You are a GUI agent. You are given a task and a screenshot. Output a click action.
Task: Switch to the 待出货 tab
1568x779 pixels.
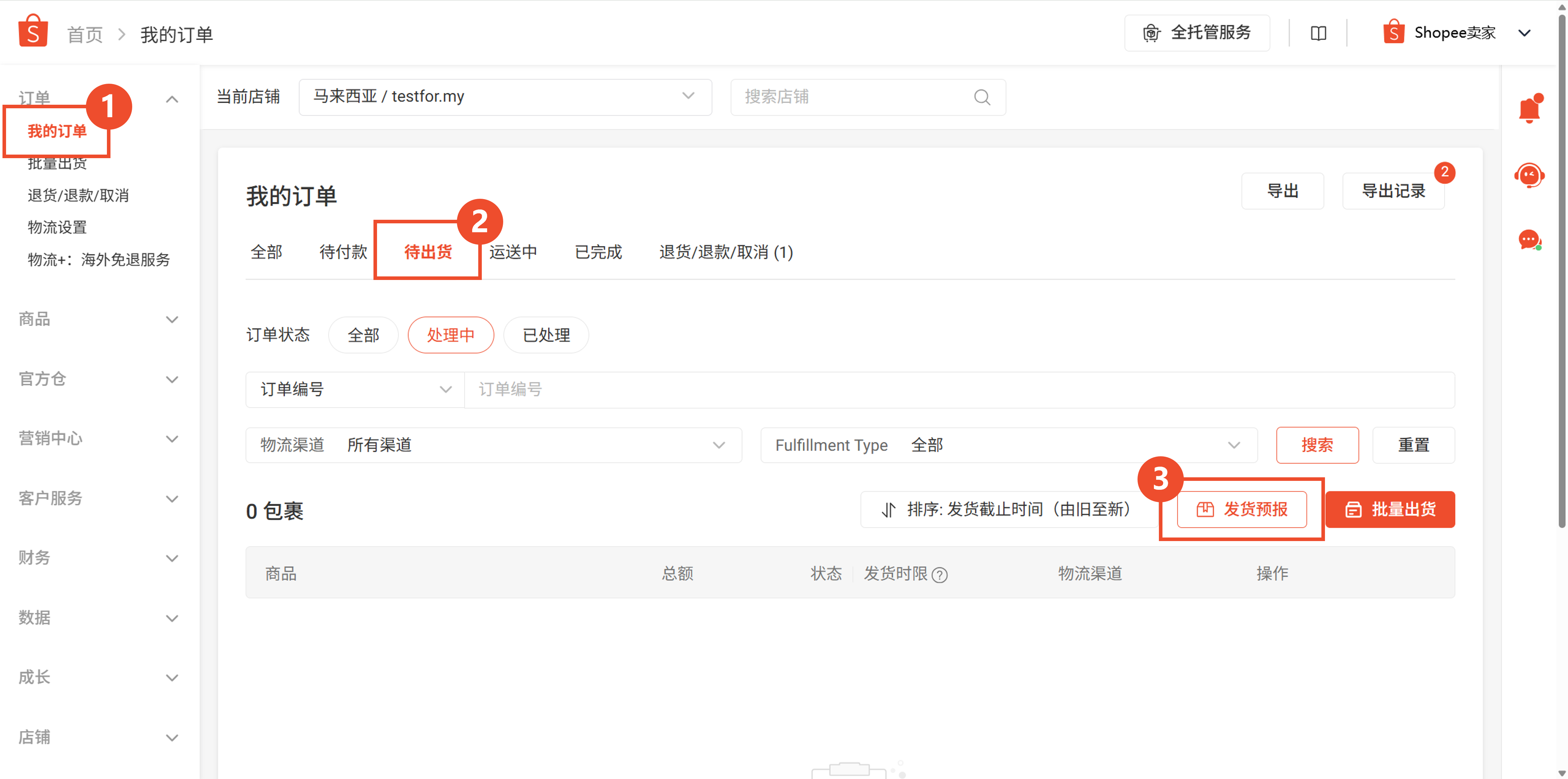tap(428, 252)
